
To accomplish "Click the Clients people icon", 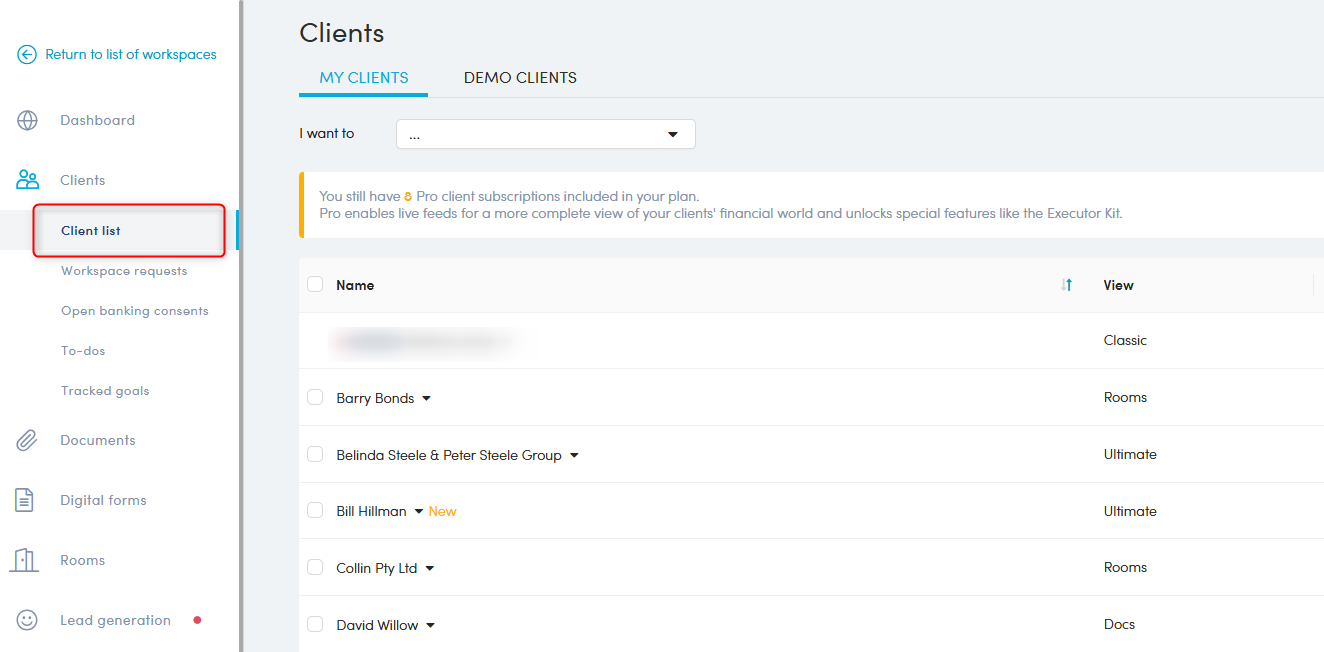I will (x=27, y=180).
